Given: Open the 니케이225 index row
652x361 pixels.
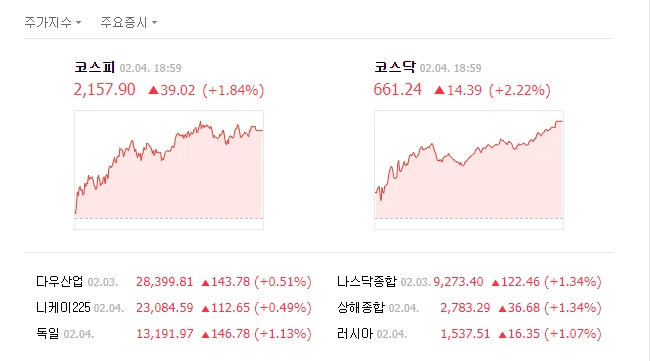Looking at the screenshot, I should pyautogui.click(x=174, y=308).
